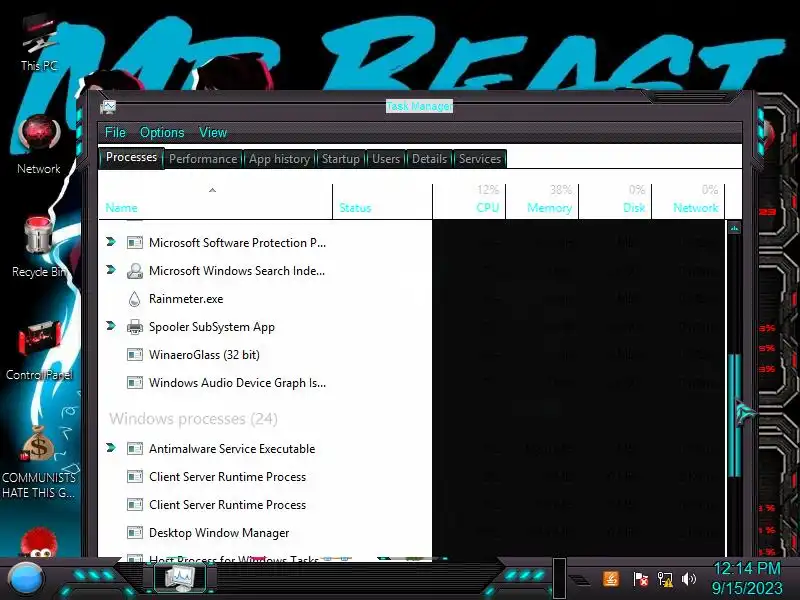Viewport: 800px width, 600px height.
Task: Expand Spooler SubSystem App row
Action: (111, 326)
